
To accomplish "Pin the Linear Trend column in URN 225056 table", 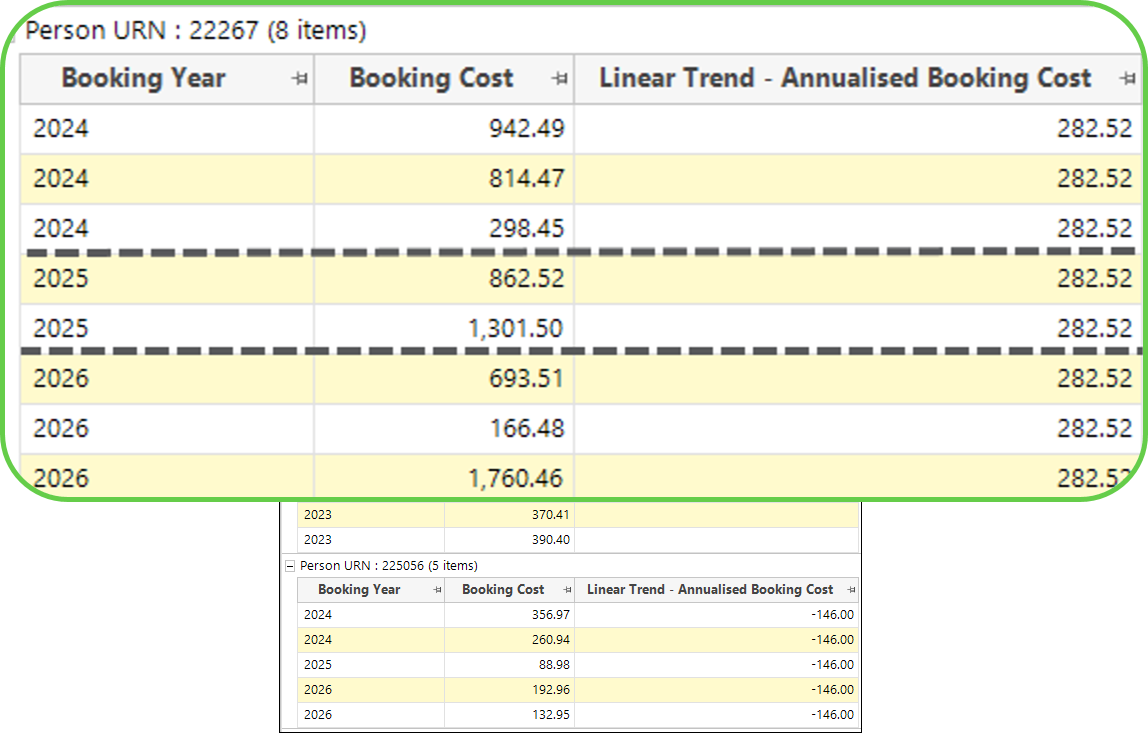I will point(851,589).
